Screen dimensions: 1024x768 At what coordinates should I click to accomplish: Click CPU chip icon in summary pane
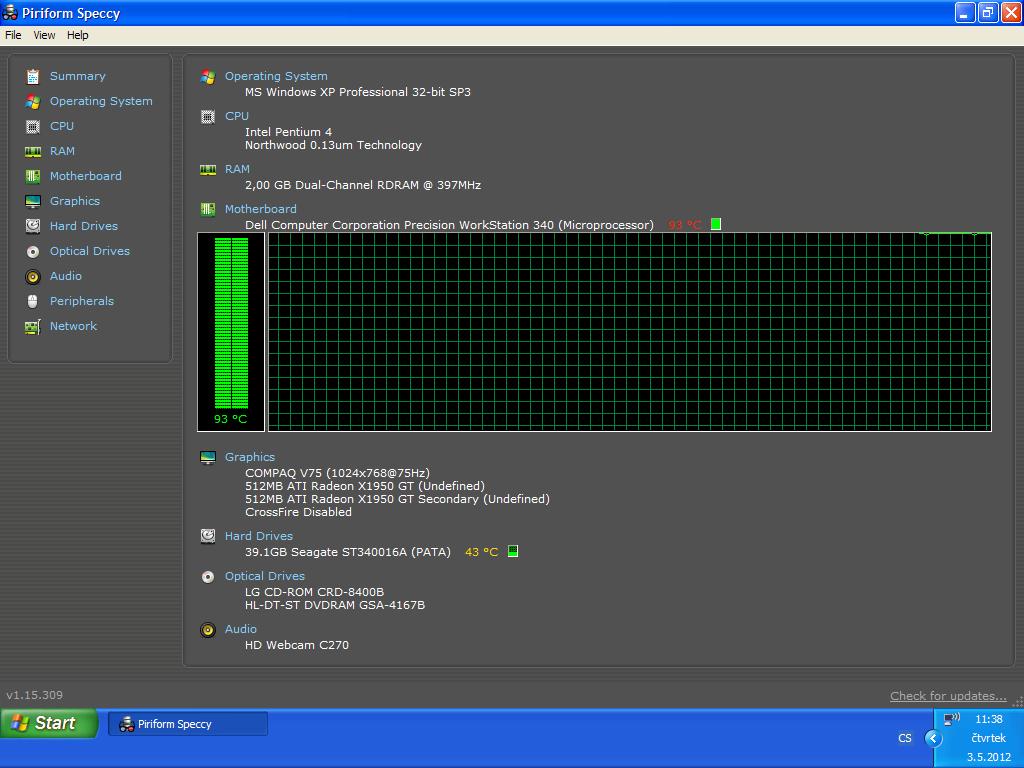point(208,117)
